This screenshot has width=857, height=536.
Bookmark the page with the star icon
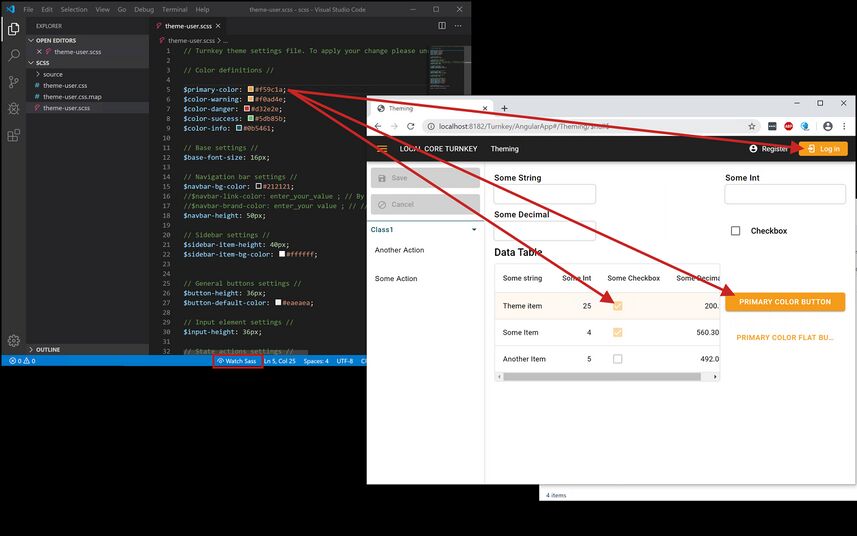point(751,127)
